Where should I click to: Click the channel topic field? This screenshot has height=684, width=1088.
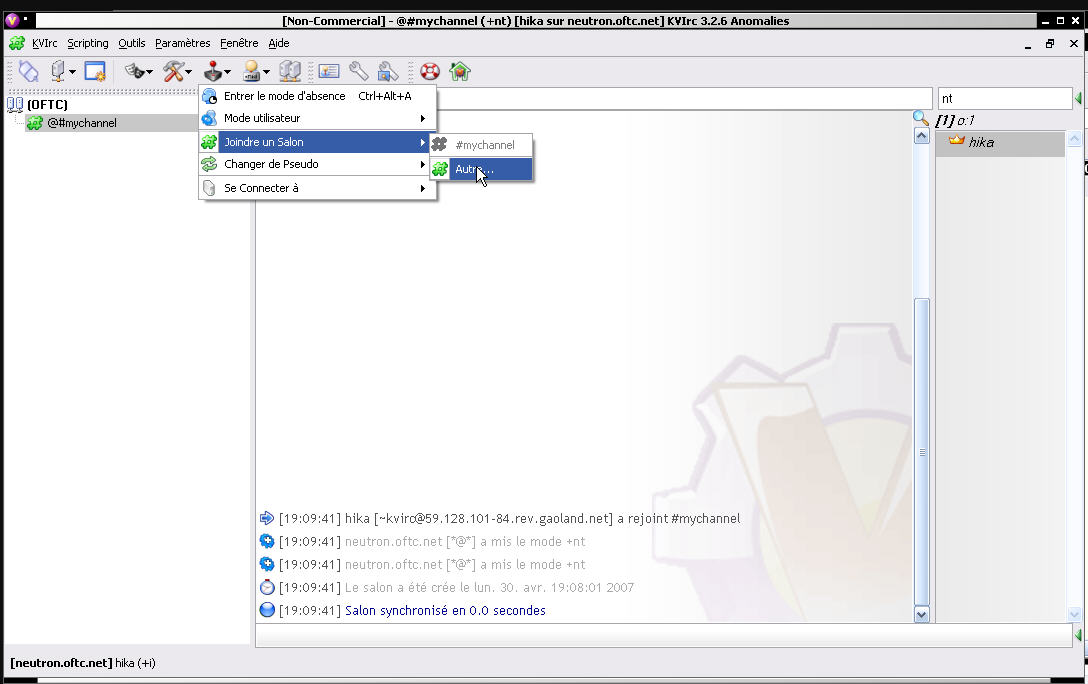click(683, 99)
